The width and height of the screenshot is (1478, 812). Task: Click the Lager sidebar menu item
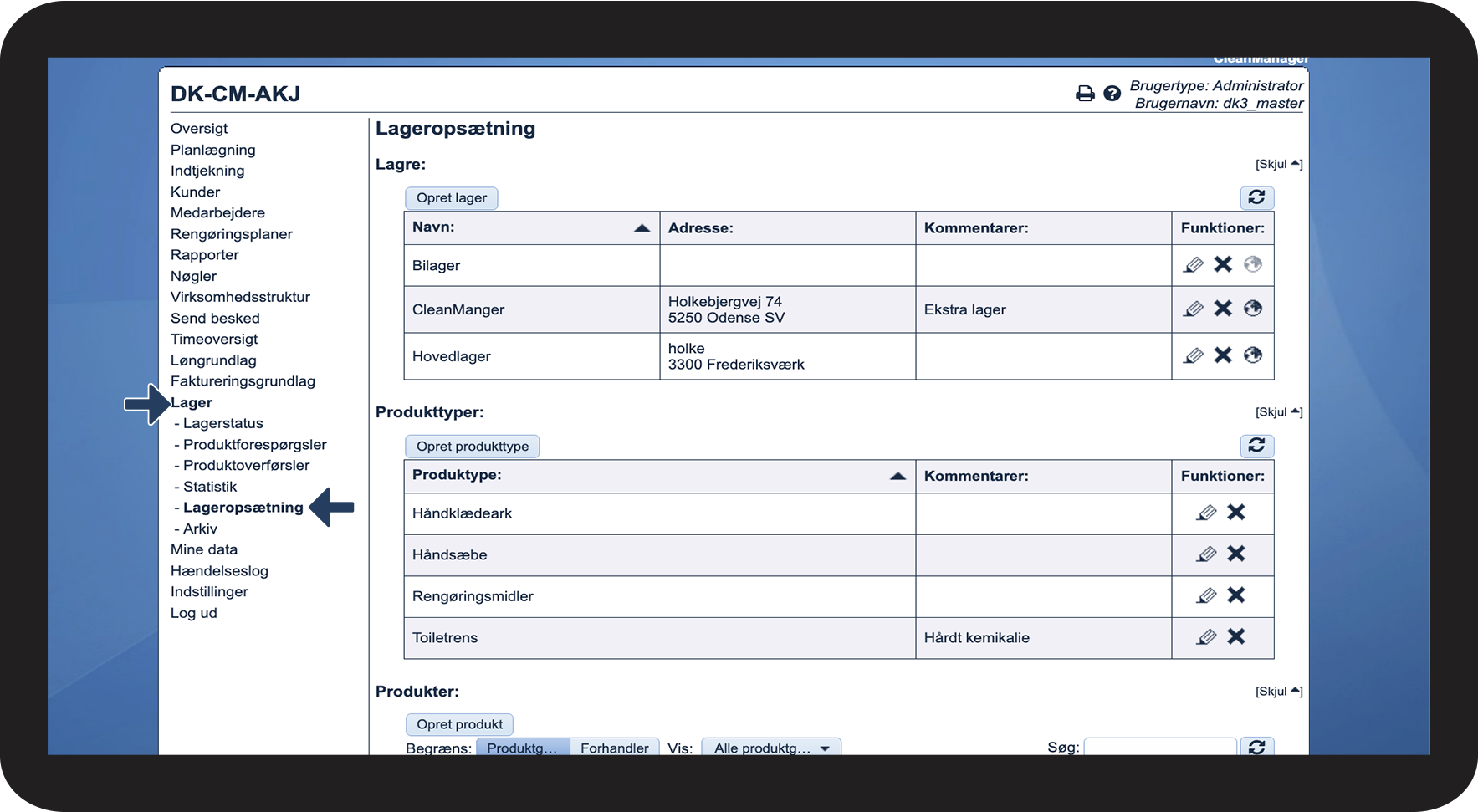tap(192, 403)
